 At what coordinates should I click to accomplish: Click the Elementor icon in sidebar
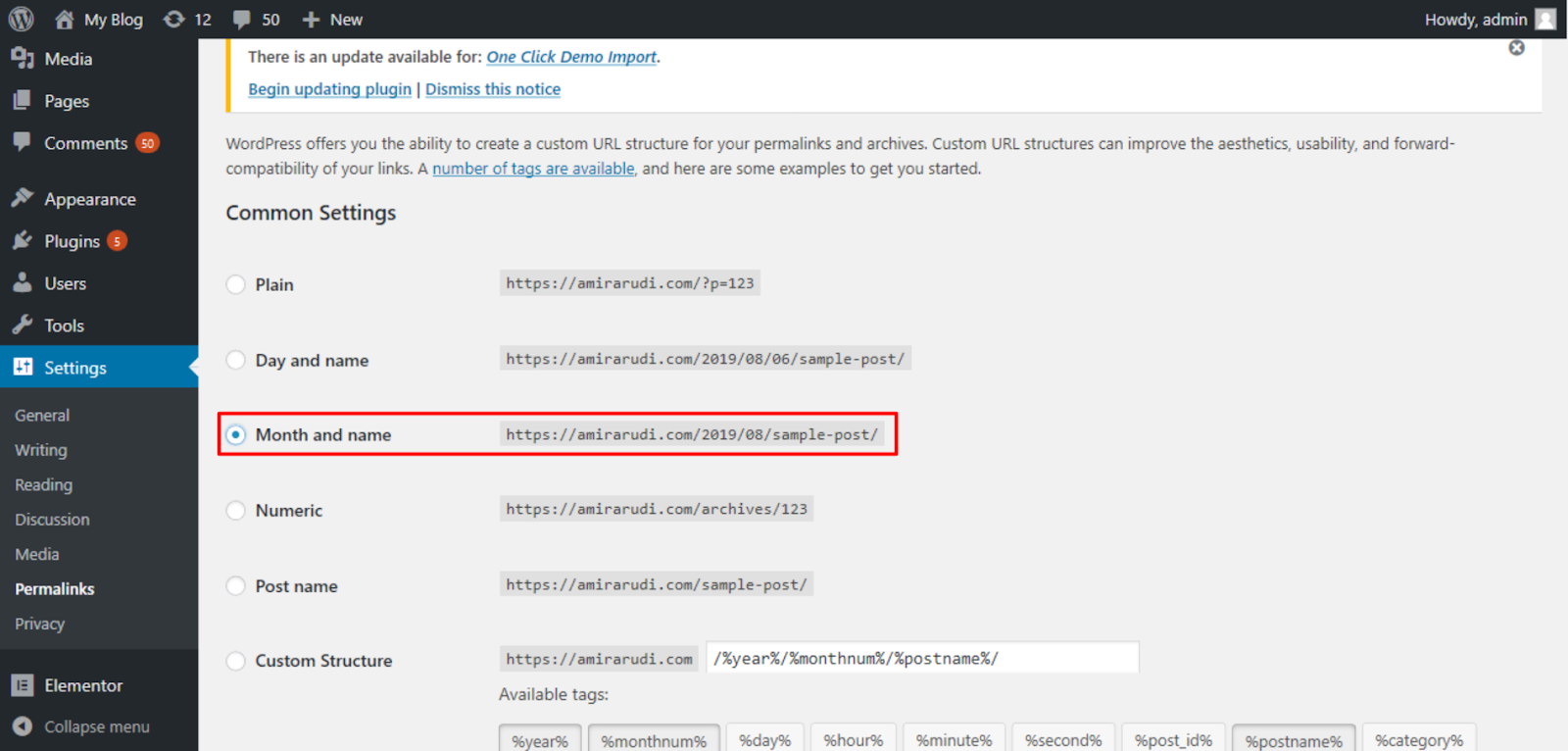(x=23, y=685)
